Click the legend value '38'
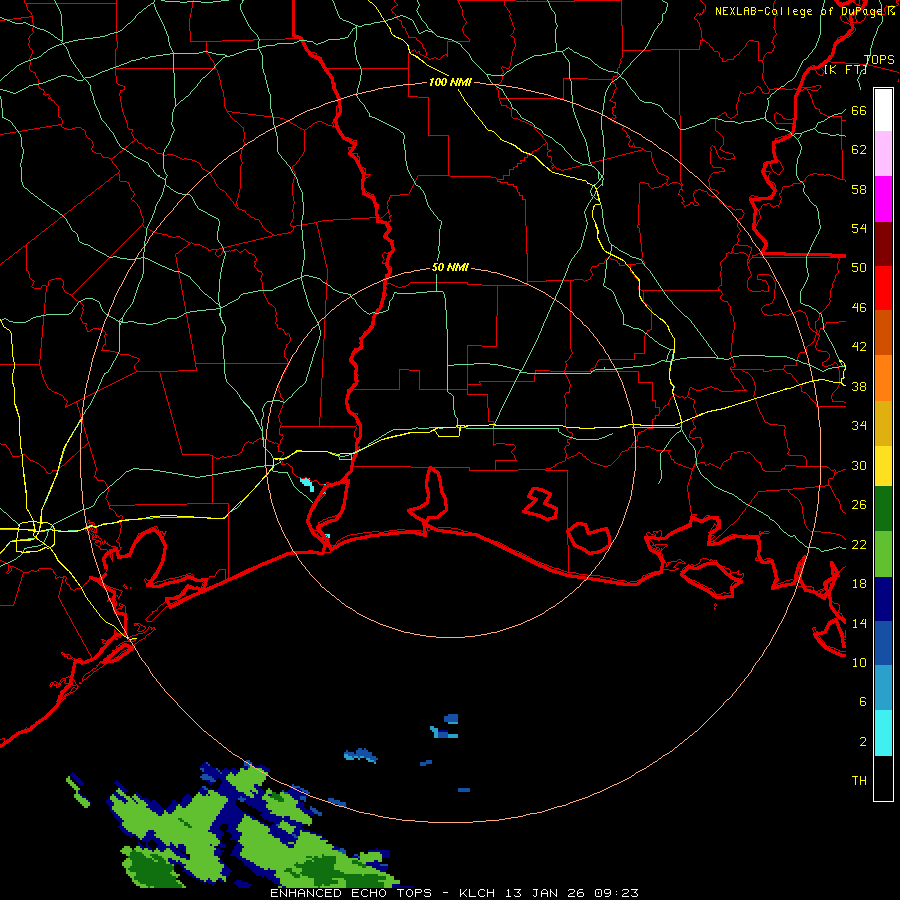The image size is (900, 900). [859, 386]
